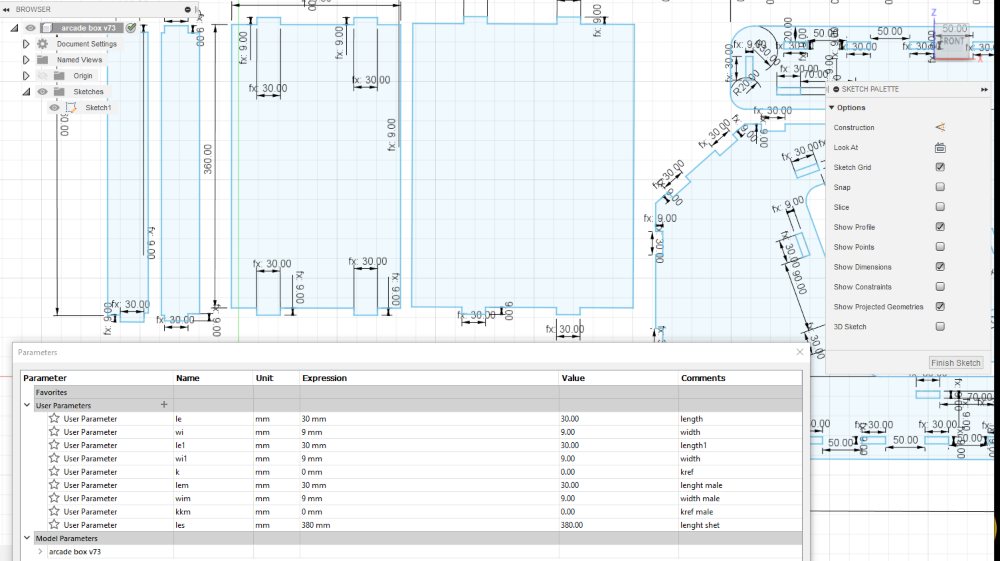Click the Named Views folder icon
Screen dimensions: 1000x561
(x=43, y=60)
